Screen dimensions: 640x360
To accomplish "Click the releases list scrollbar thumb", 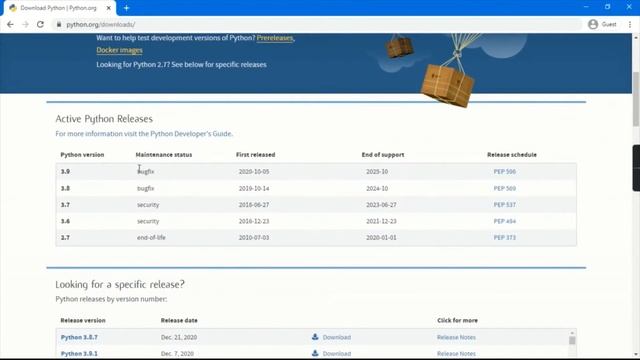I will point(572,340).
